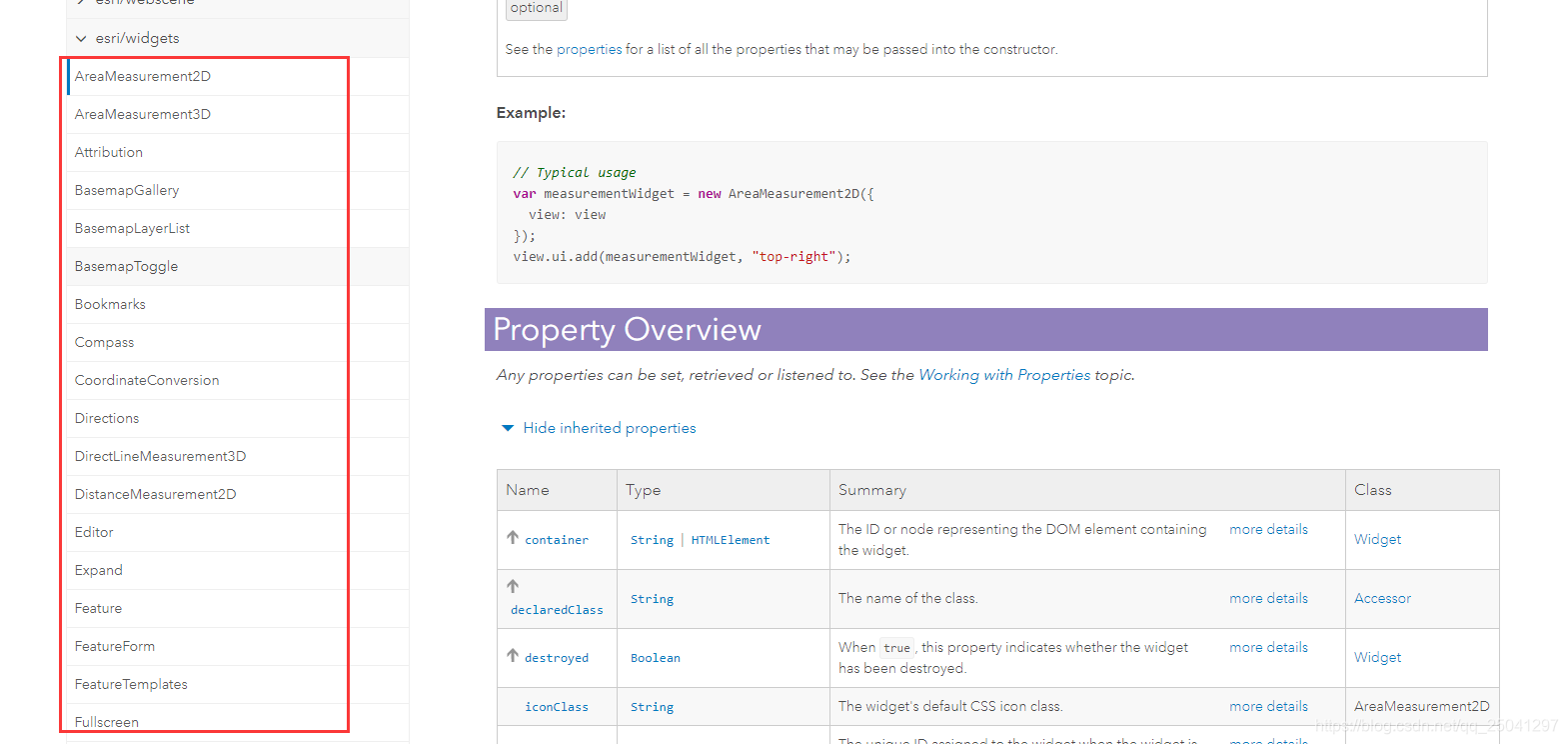Click inherited arrow icon beside destroyed
The image size is (1568, 744).
tap(513, 656)
